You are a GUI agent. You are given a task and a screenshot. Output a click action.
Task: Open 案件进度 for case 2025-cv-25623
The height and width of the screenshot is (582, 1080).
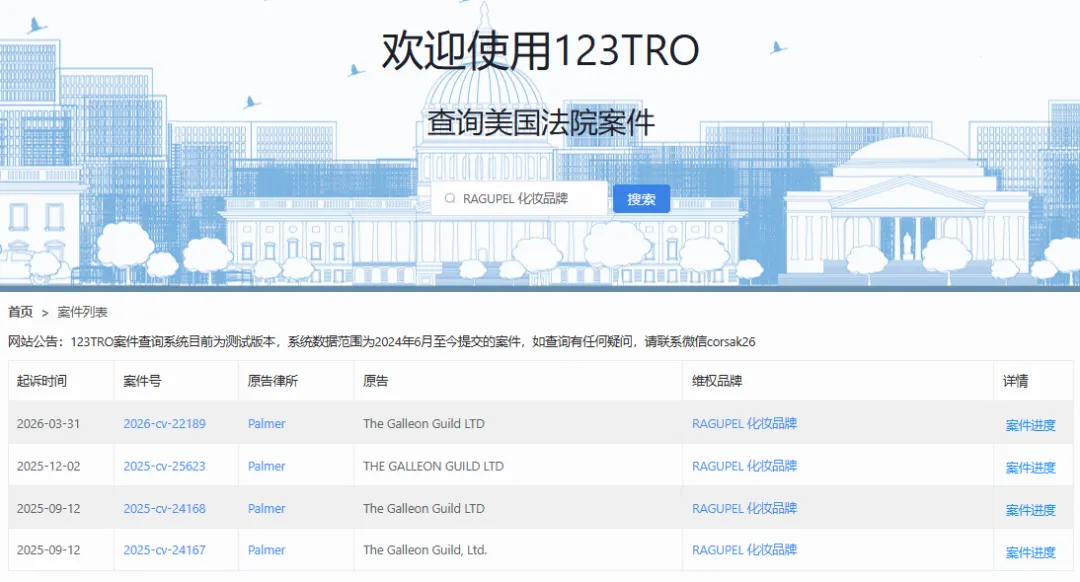[1030, 468]
